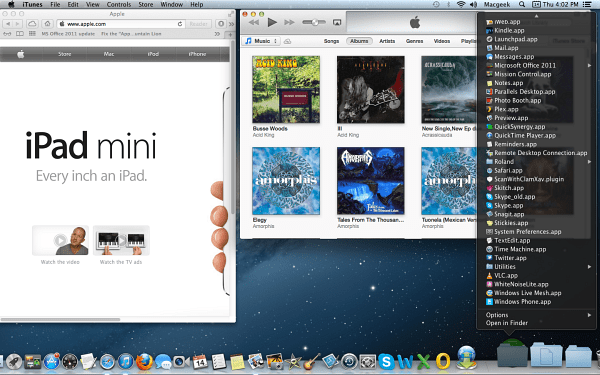Switch to Genres tab in iTunes

pyautogui.click(x=414, y=41)
